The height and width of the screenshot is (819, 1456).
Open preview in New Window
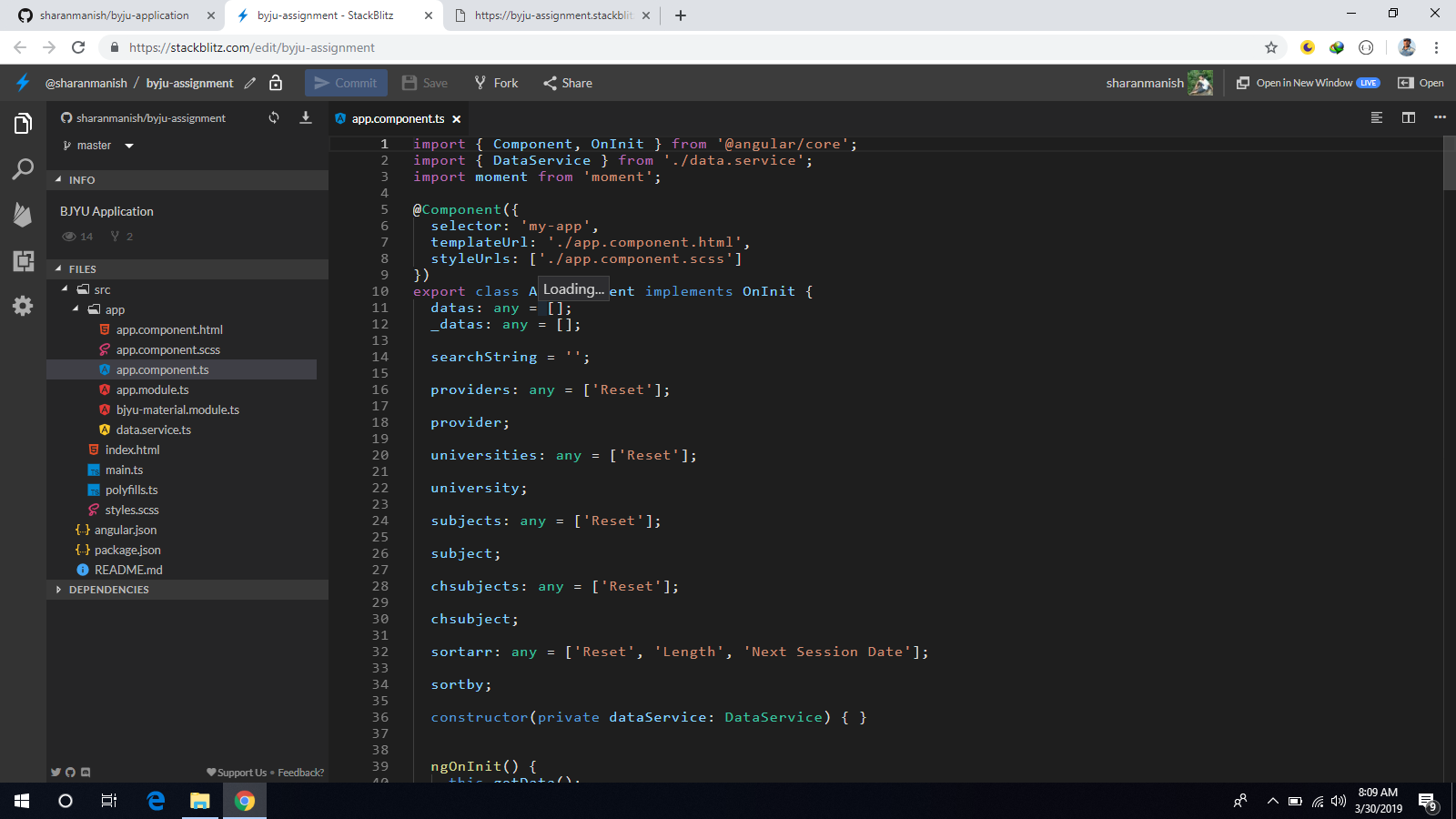[1308, 83]
